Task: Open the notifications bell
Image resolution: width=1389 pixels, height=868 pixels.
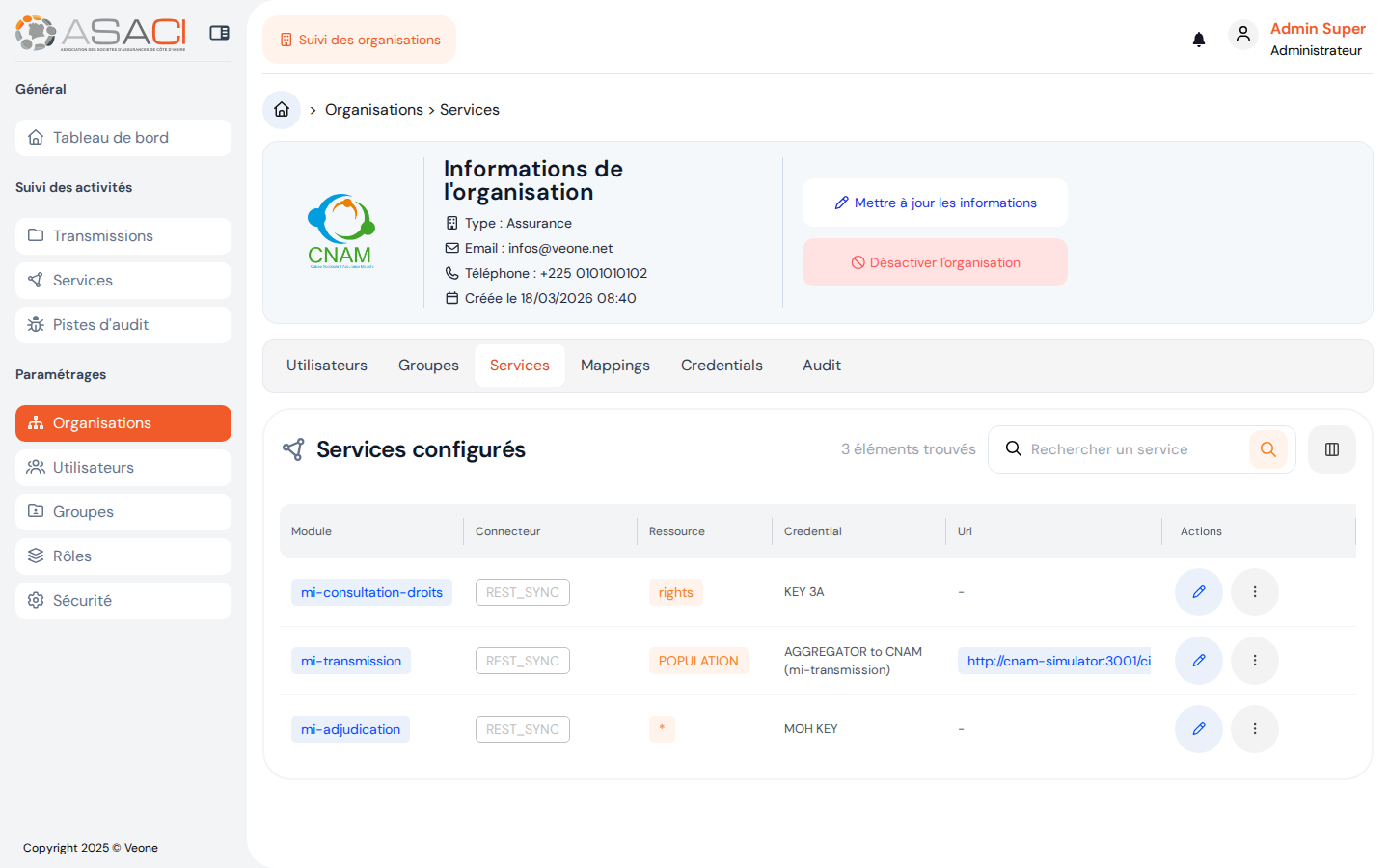Action: 1198,39
